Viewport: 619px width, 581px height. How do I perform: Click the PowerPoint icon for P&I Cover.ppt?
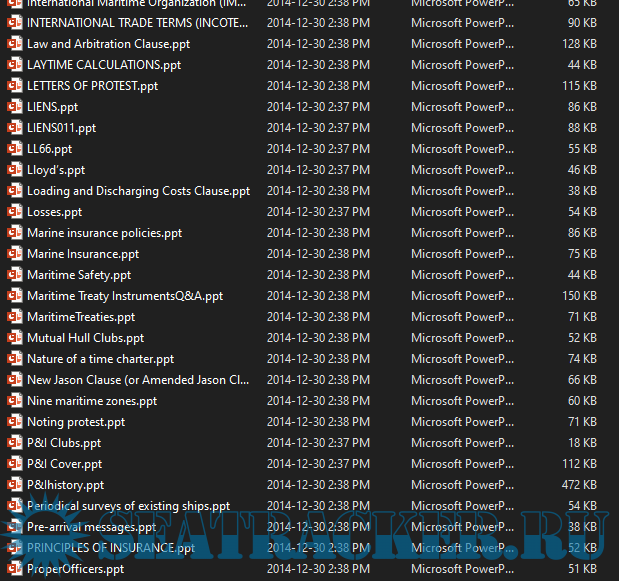[14, 464]
